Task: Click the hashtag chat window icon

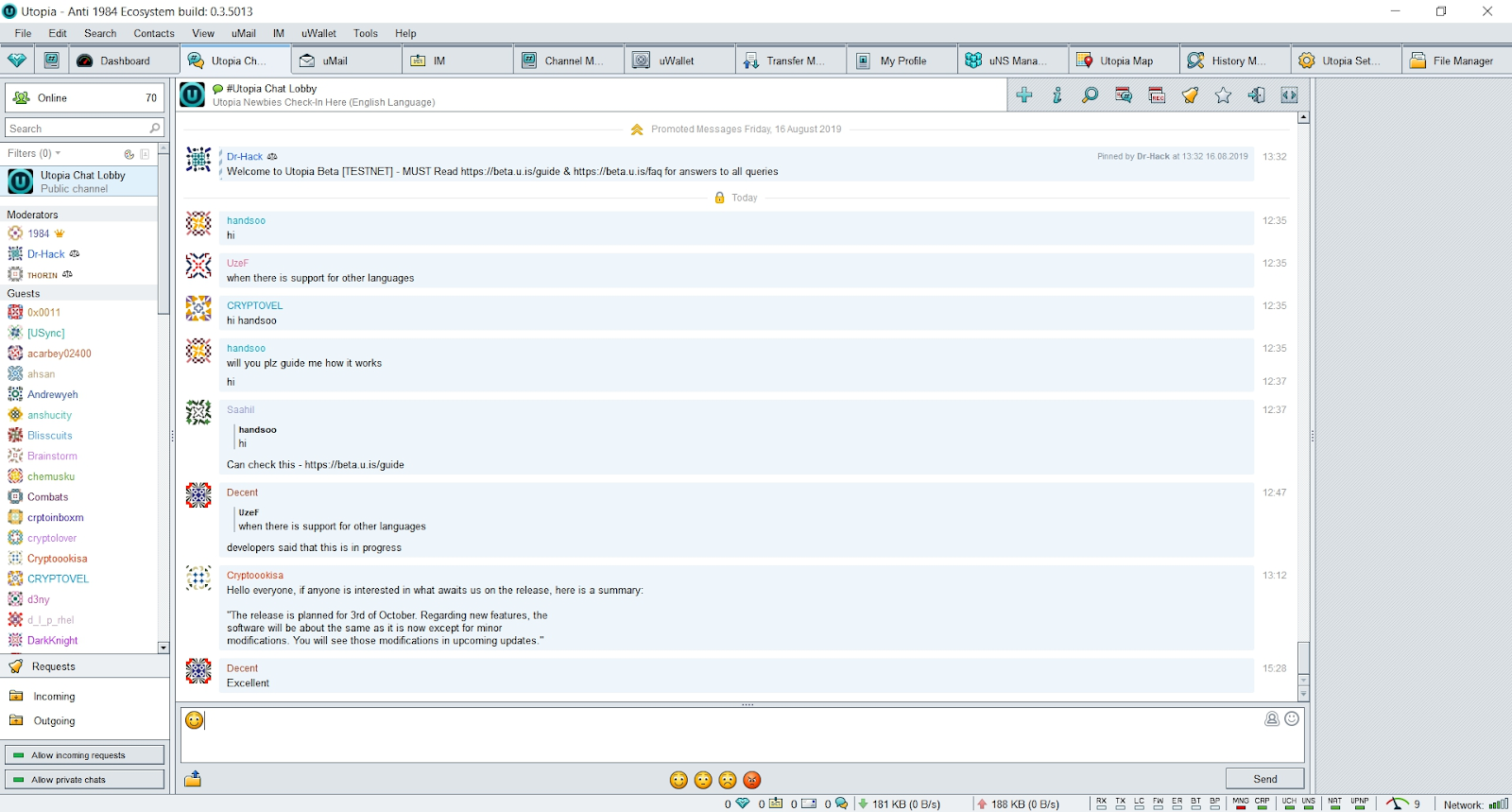Action: pos(1124,95)
